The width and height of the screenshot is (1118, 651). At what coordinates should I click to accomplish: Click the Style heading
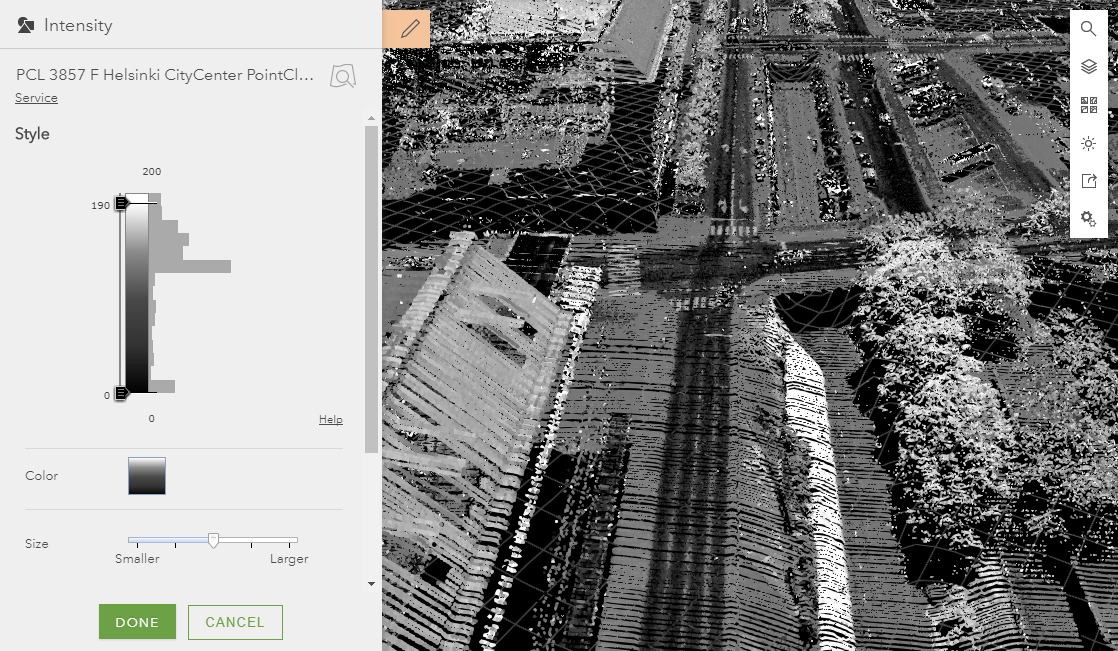(32, 134)
